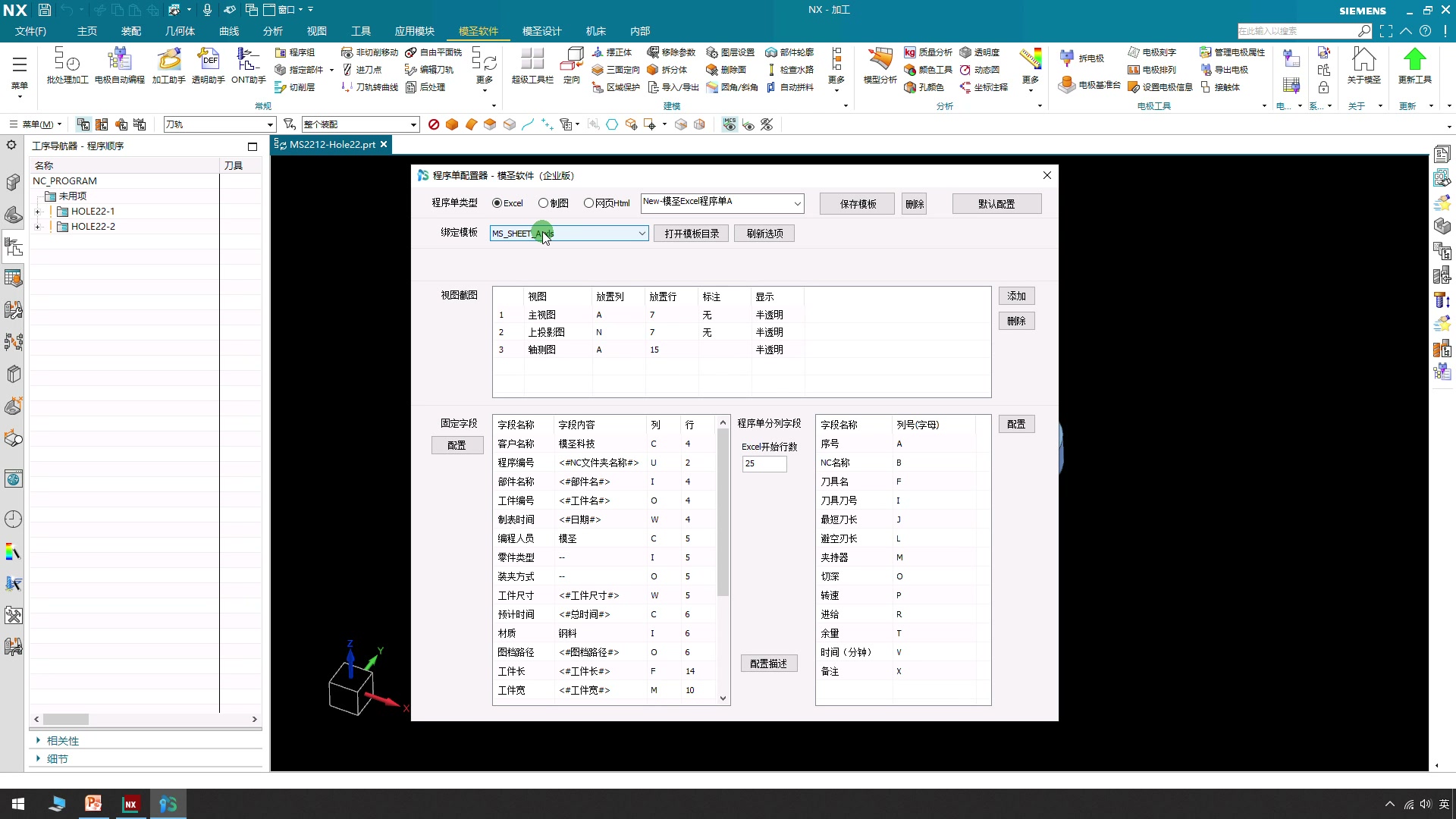1456x819 pixels.
Task: Open the 批处理加工 batch processing tool
Action: click(x=67, y=65)
